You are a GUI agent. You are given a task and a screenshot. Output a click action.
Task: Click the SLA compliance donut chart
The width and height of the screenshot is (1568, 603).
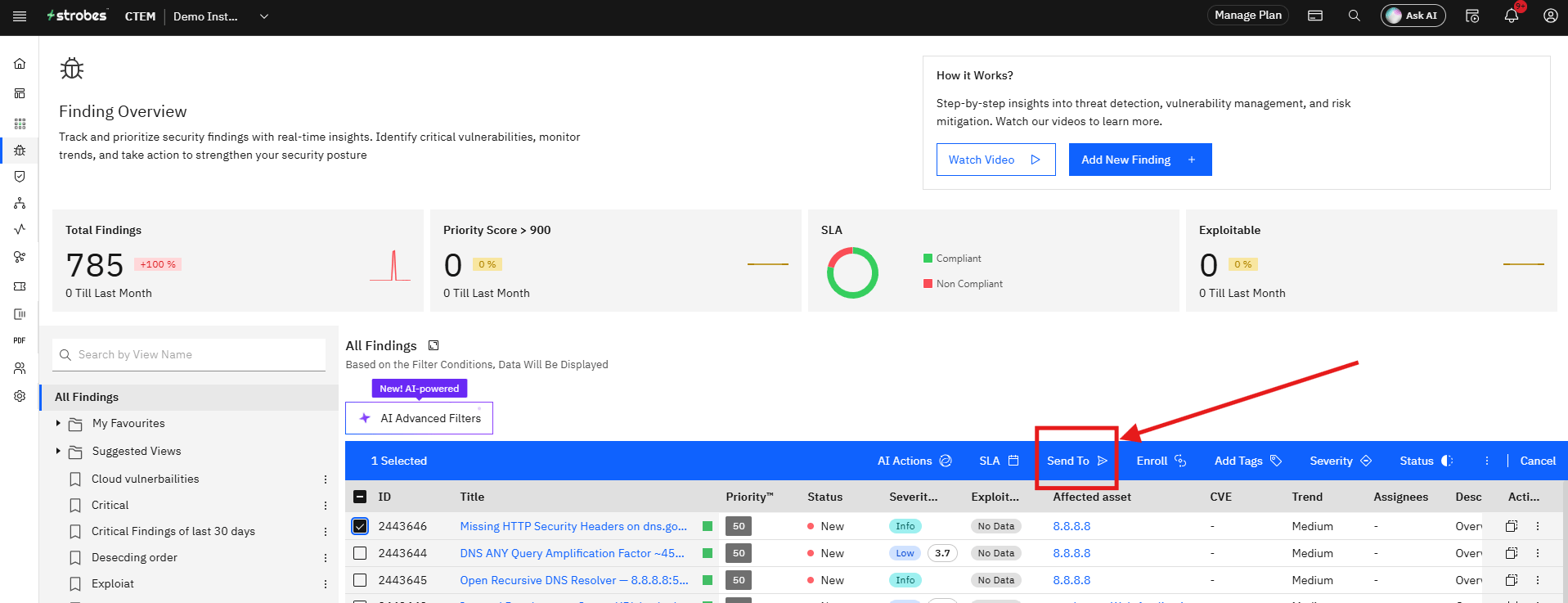(x=852, y=272)
